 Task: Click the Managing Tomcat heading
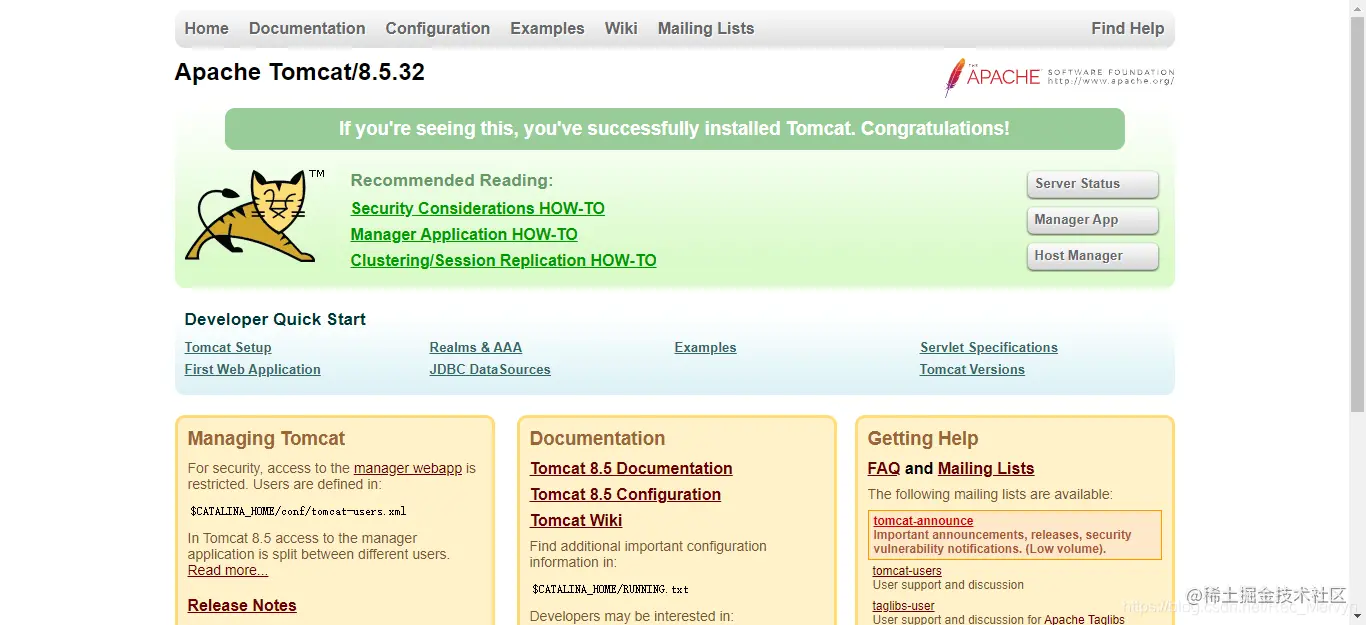[x=266, y=438]
